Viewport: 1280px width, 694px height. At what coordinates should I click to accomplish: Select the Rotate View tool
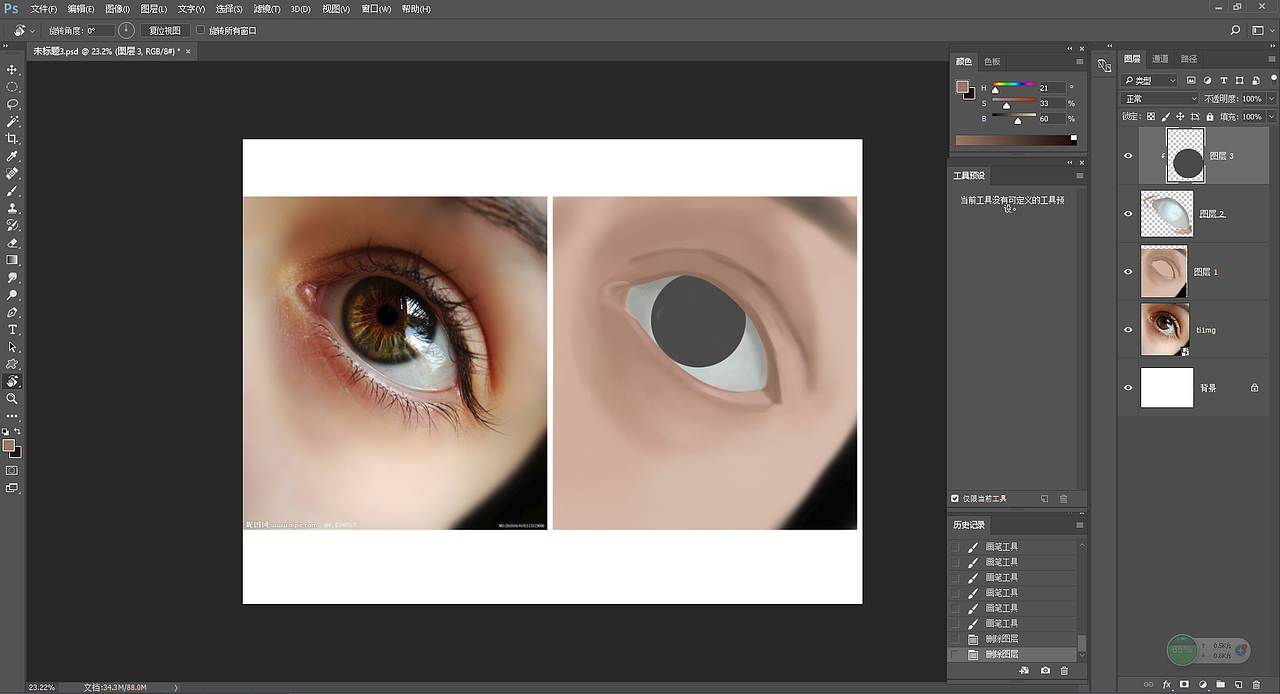pos(13,381)
